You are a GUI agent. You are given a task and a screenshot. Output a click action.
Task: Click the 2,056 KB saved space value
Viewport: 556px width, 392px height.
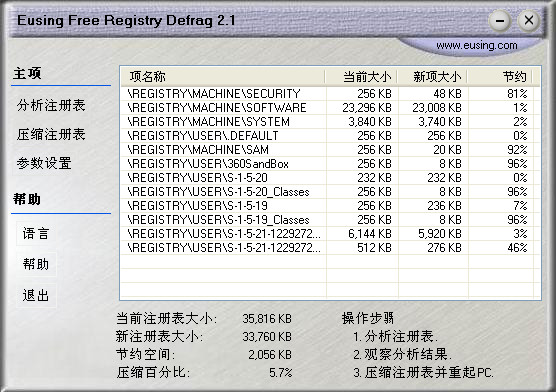click(270, 354)
